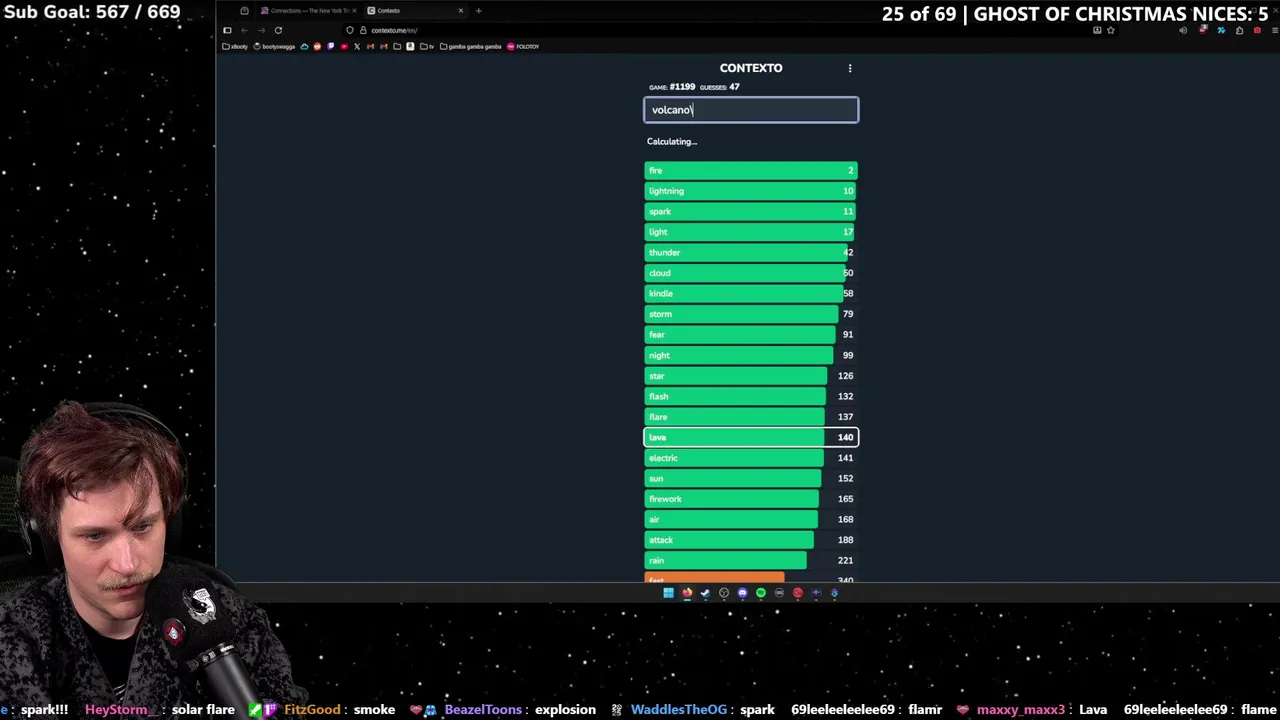Open the browser hamburger menu
The image size is (1280, 720).
point(1274,30)
